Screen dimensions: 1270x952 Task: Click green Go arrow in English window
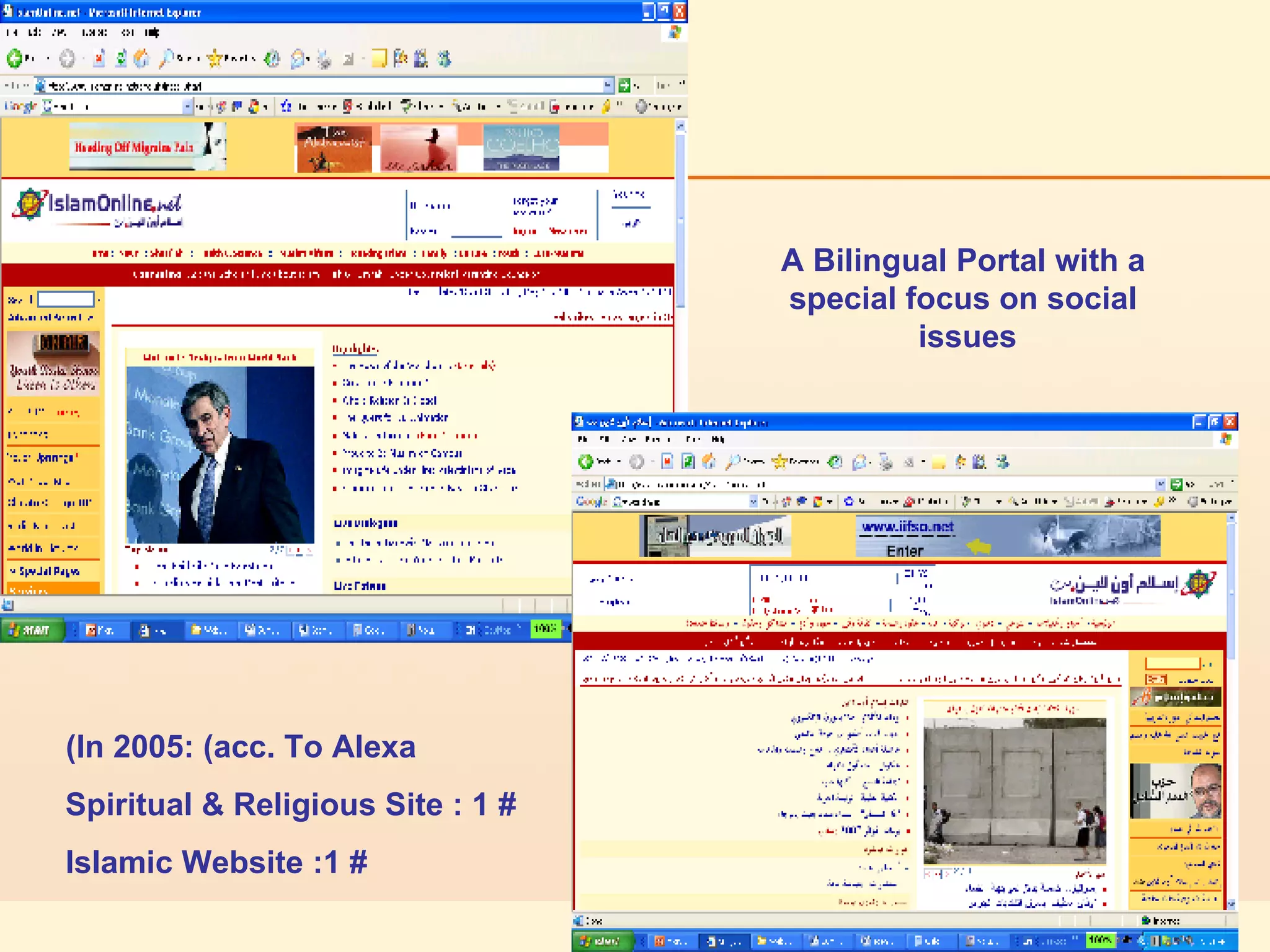click(624, 86)
